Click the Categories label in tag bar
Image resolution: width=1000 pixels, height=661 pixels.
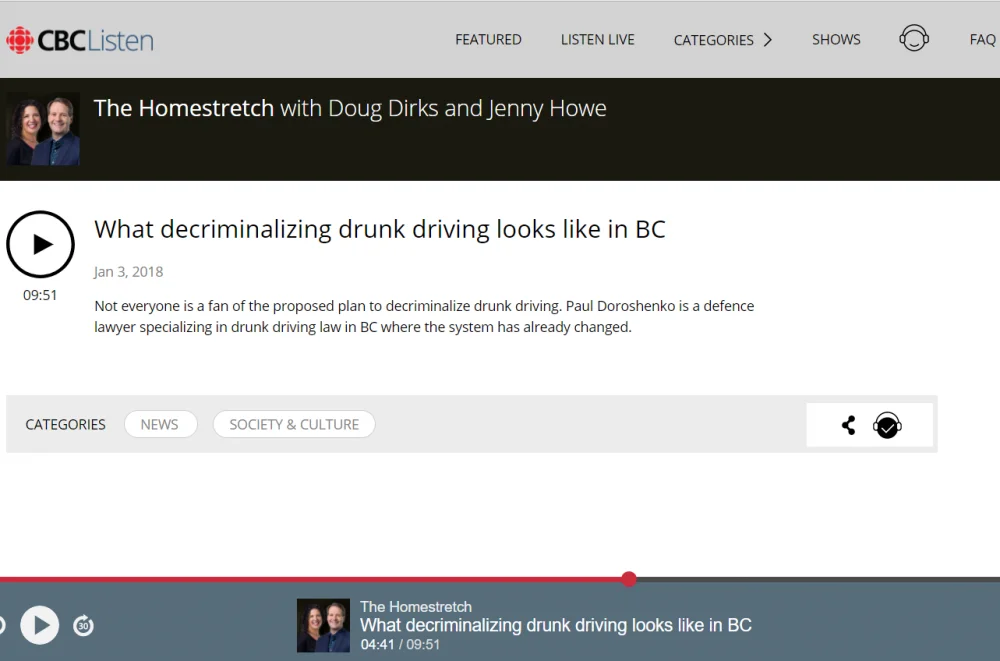tap(66, 425)
